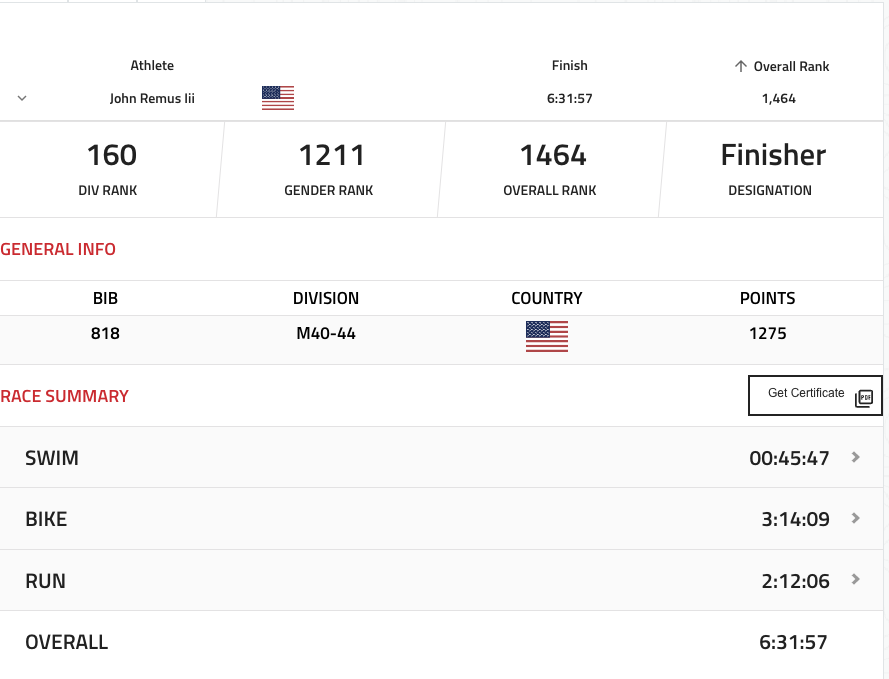Select the GENDER RANK 1211 stat
Screen dimensions: 889x679
tap(329, 169)
